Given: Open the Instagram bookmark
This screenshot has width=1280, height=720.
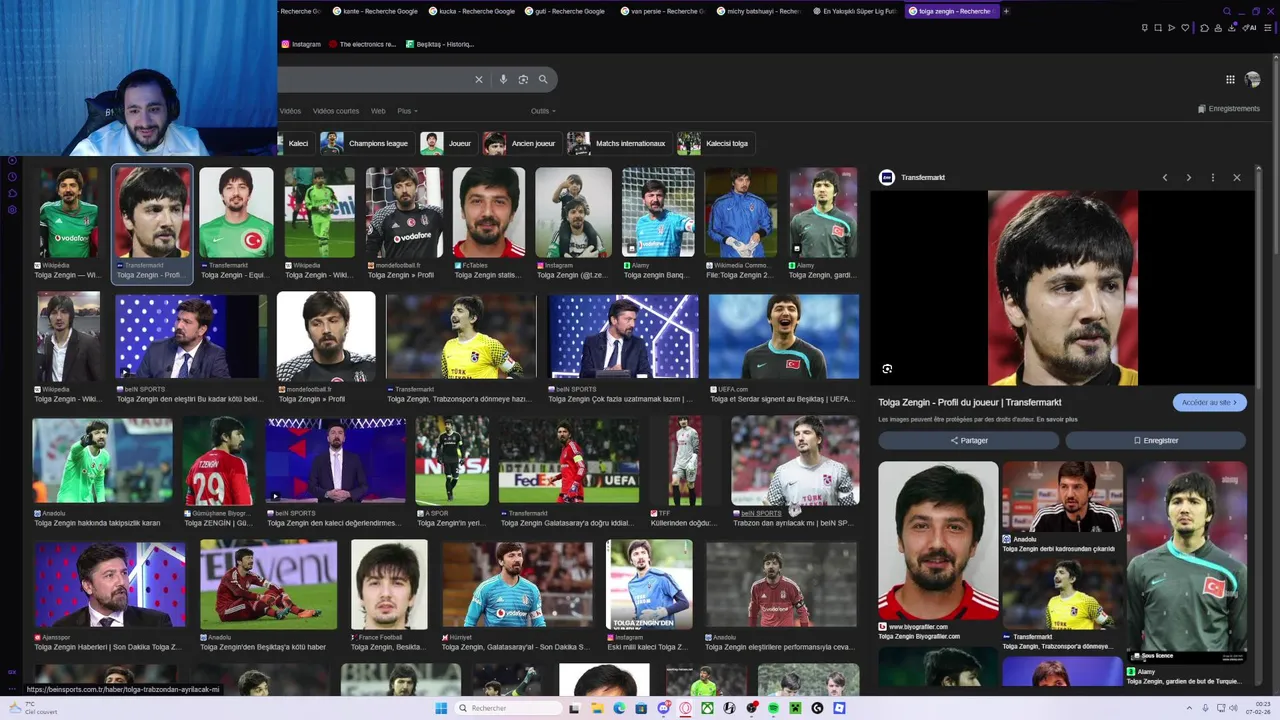Looking at the screenshot, I should pyautogui.click(x=301, y=44).
